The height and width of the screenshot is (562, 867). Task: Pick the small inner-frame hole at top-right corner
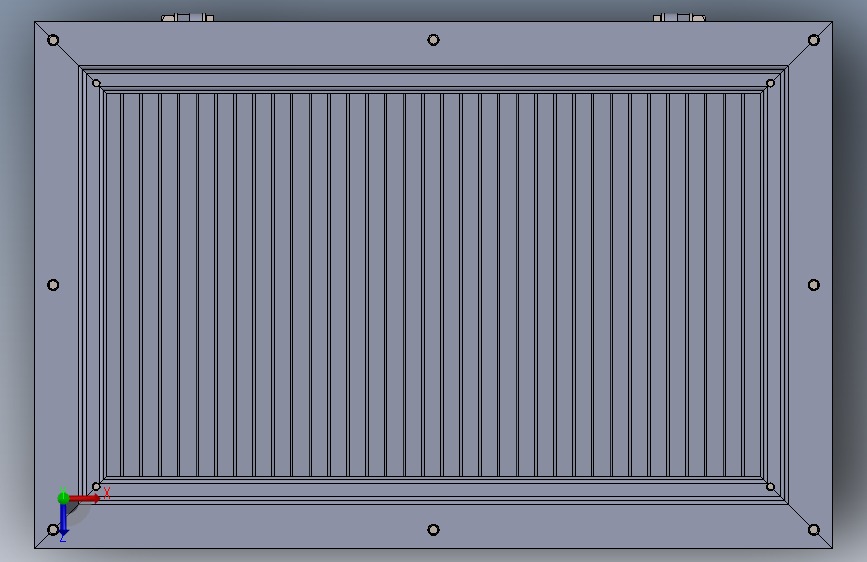pos(770,84)
